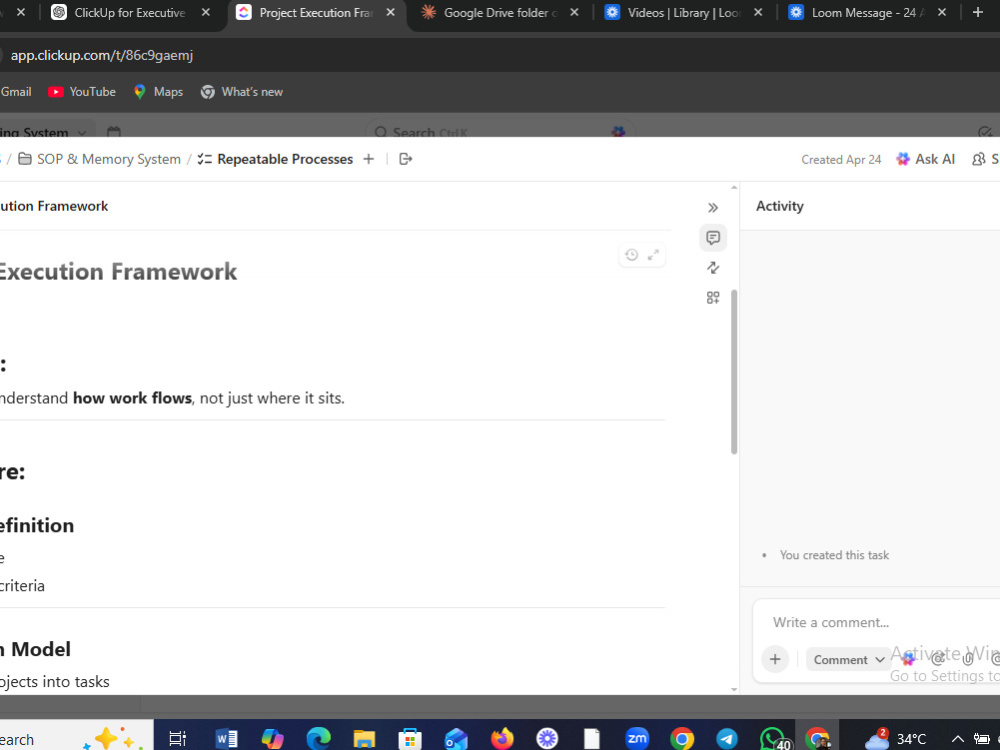Open Firefox from the taskbar
This screenshot has height=750, width=1000.
coord(502,739)
